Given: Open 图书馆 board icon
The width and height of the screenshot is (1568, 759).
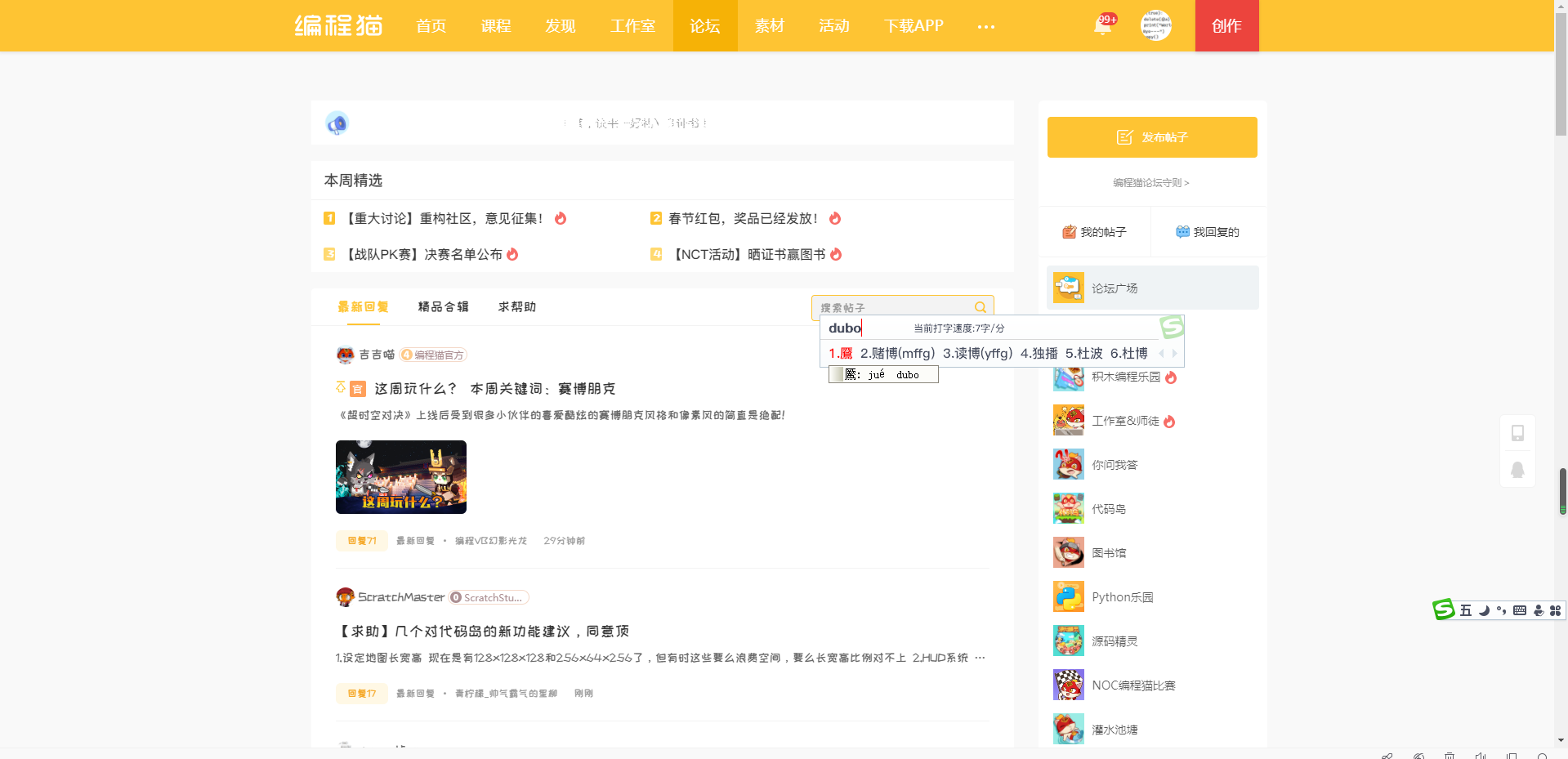Looking at the screenshot, I should [x=1069, y=552].
